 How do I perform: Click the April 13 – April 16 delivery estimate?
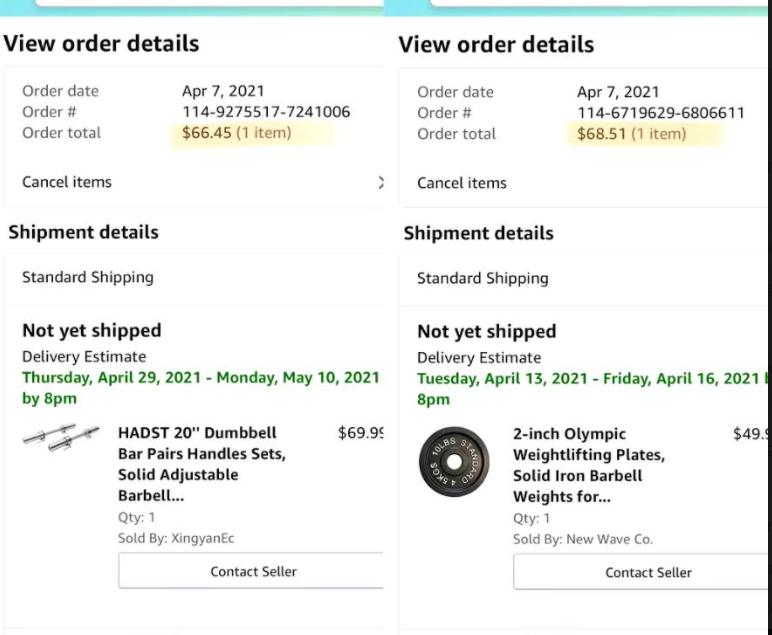[592, 389]
